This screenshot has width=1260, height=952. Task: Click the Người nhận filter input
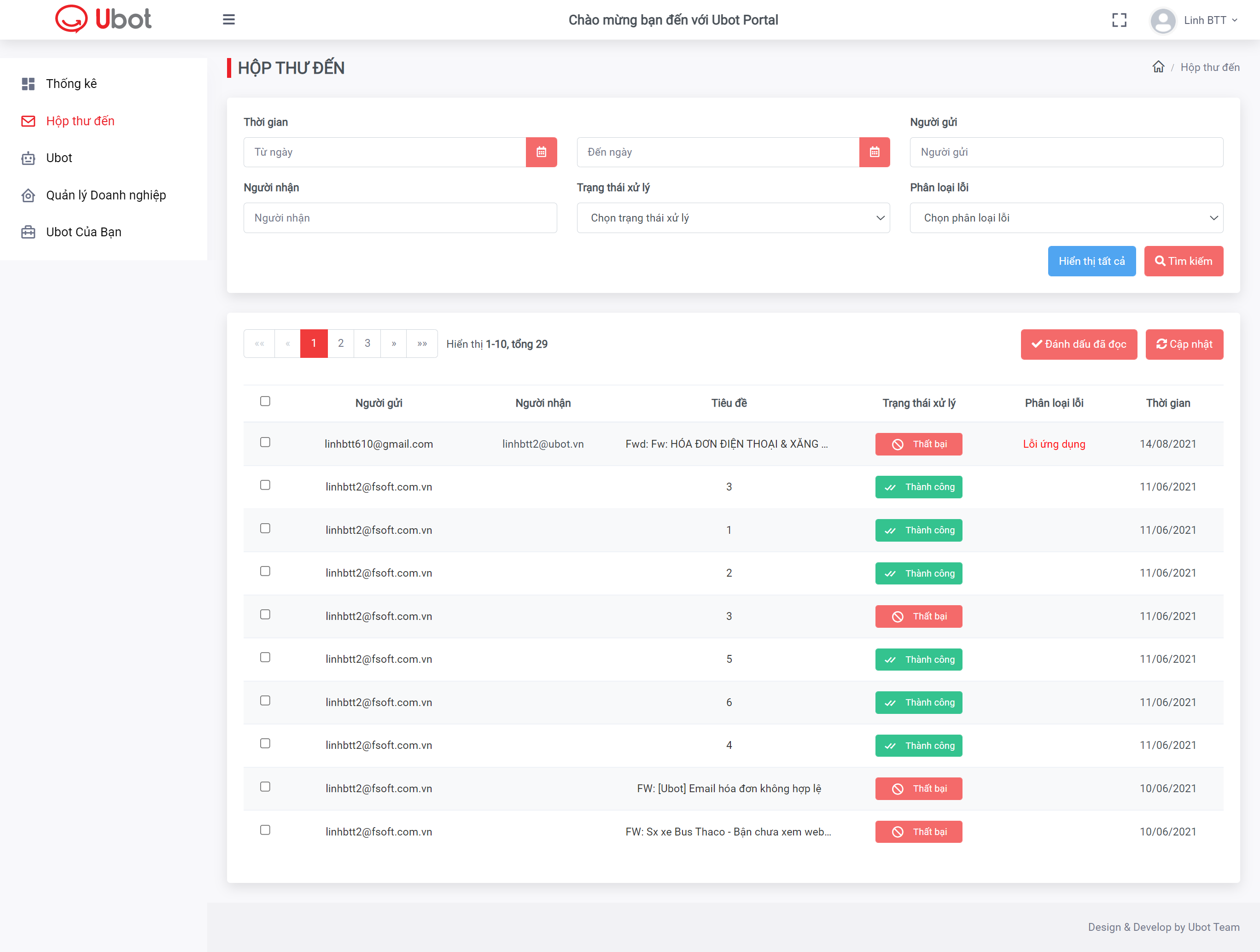tap(400, 218)
